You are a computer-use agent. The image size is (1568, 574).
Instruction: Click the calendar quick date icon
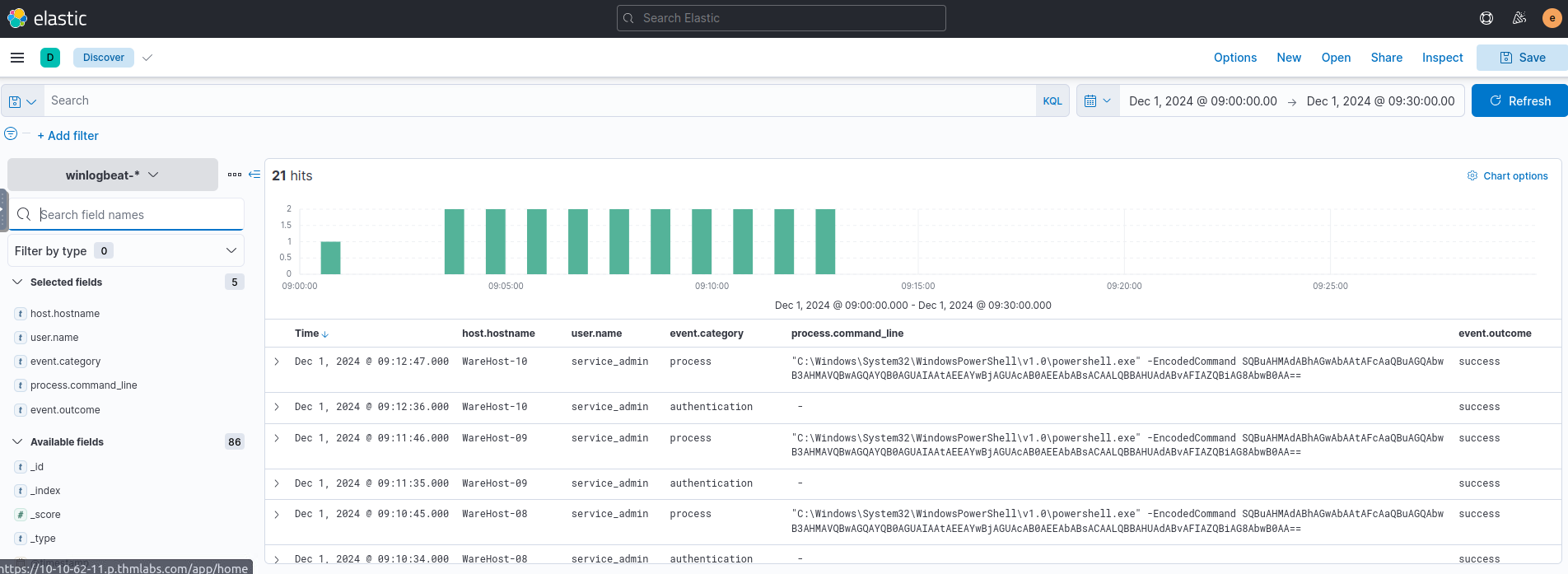[1097, 101]
